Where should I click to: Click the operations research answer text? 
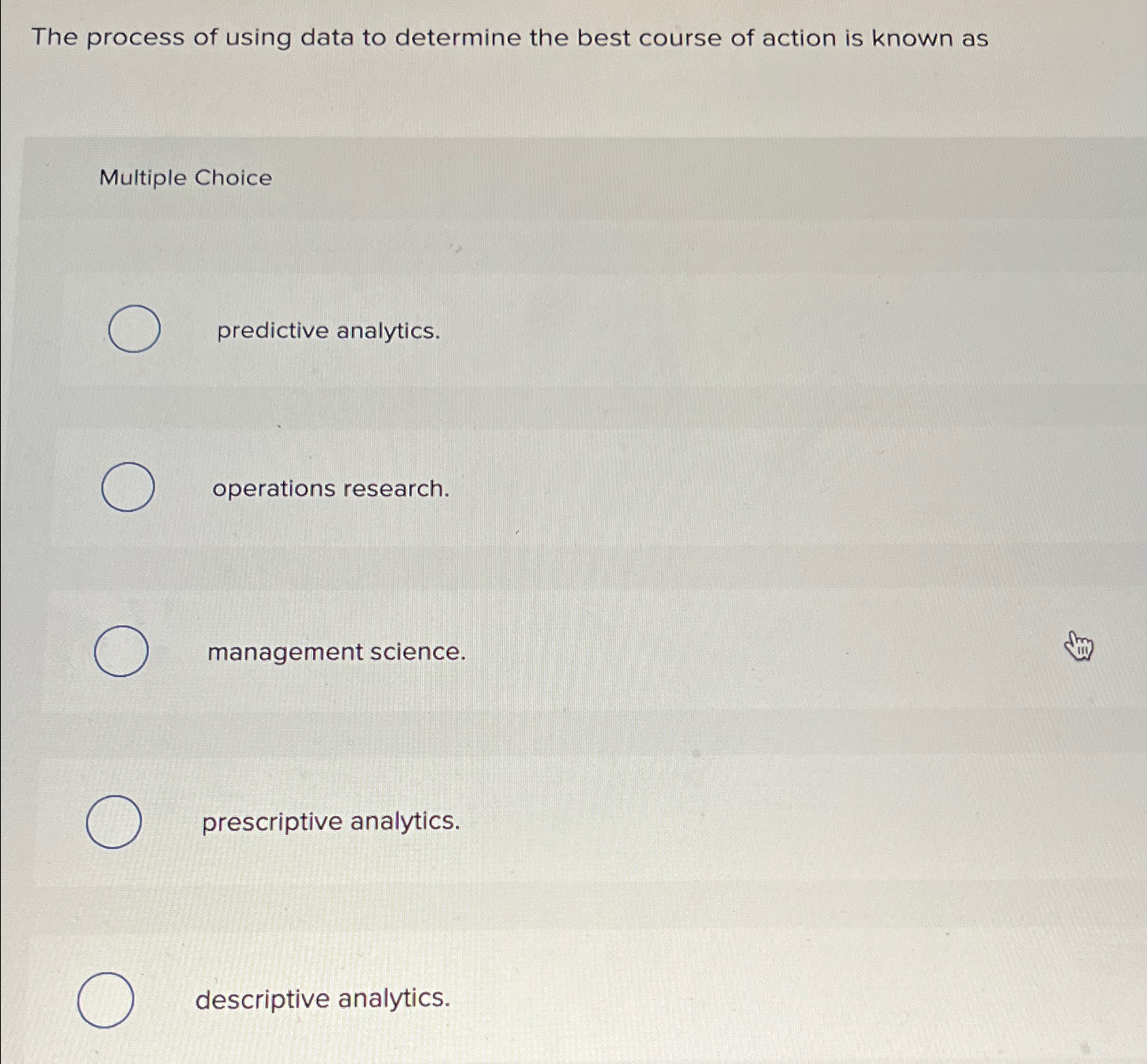(330, 489)
